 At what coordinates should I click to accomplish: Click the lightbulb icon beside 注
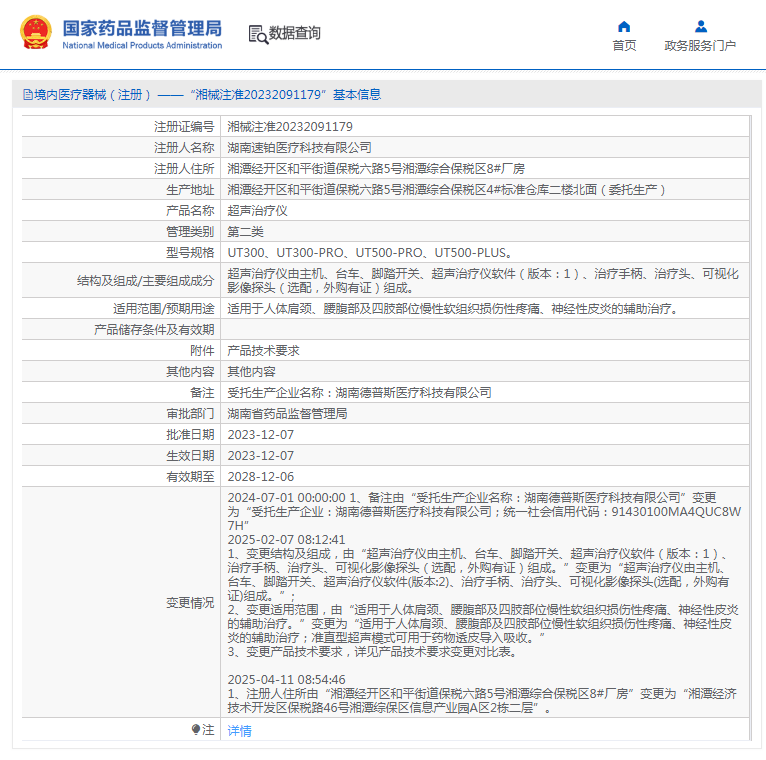coord(196,729)
